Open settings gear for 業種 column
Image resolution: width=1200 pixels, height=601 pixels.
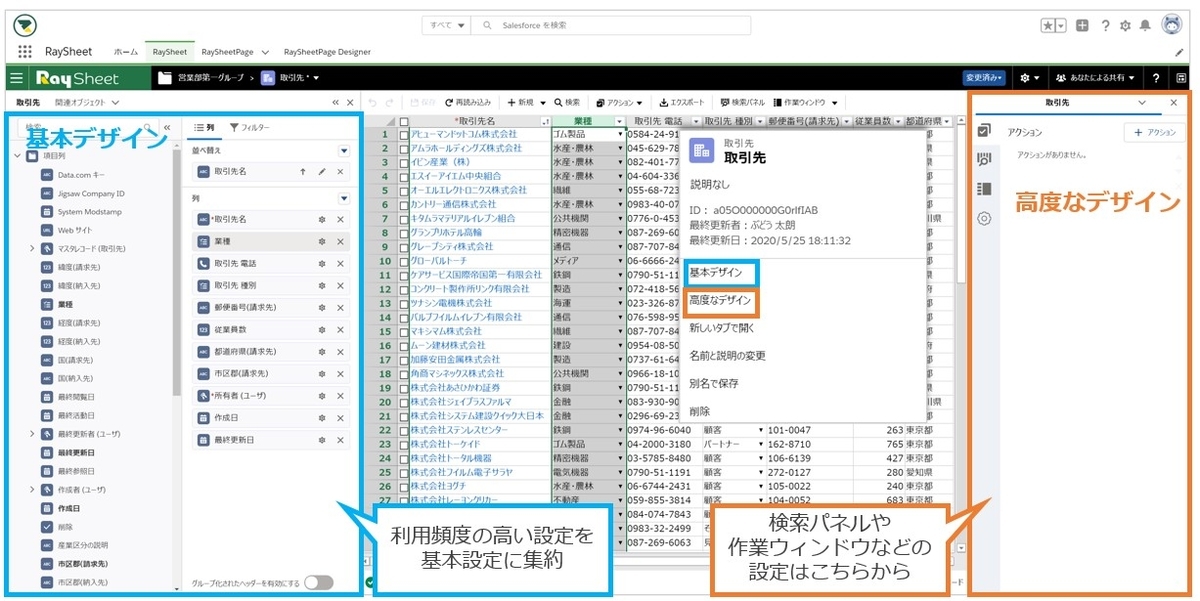322,241
